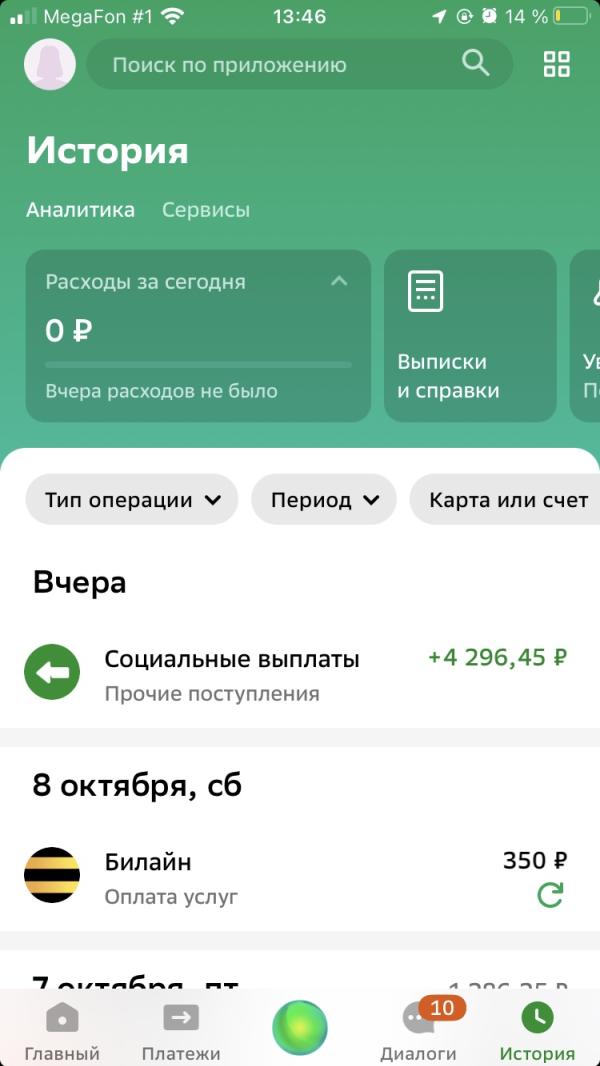The height and width of the screenshot is (1066, 600).
Task: Open the grid menu icon
Action: (557, 64)
